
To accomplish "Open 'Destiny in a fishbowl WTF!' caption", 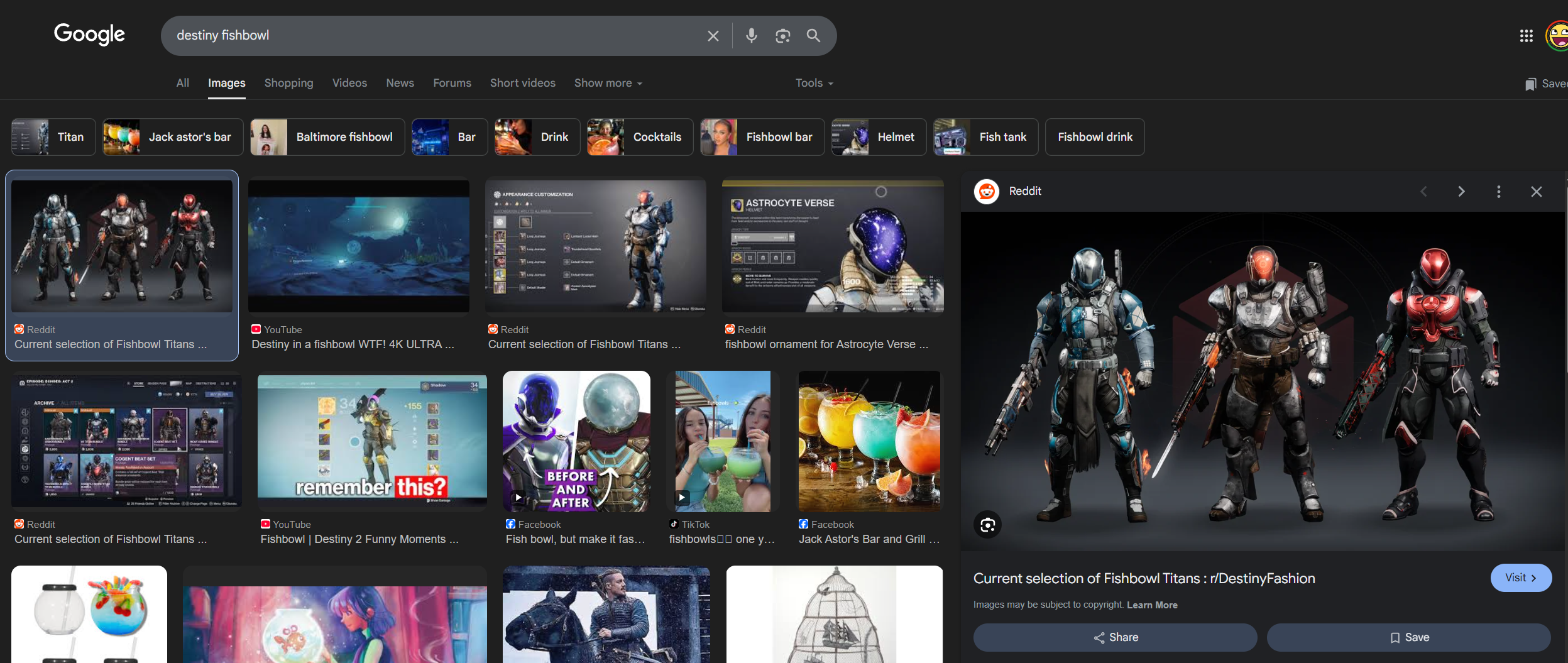I will pos(353,344).
